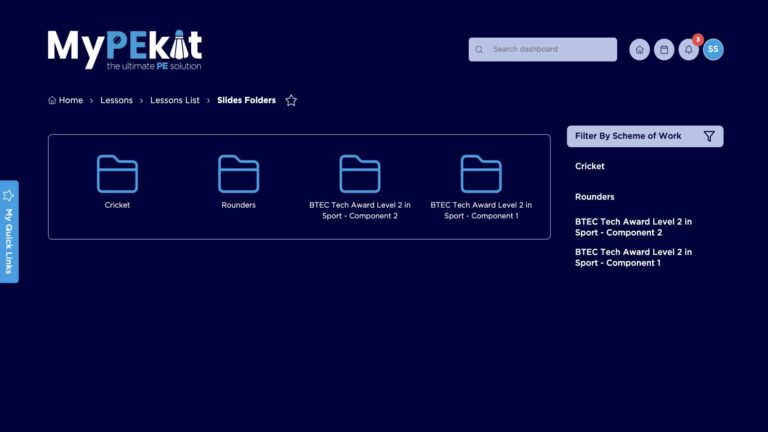Filter by BTEC Component 1 scheme
The width and height of the screenshot is (768, 432).
633,258
